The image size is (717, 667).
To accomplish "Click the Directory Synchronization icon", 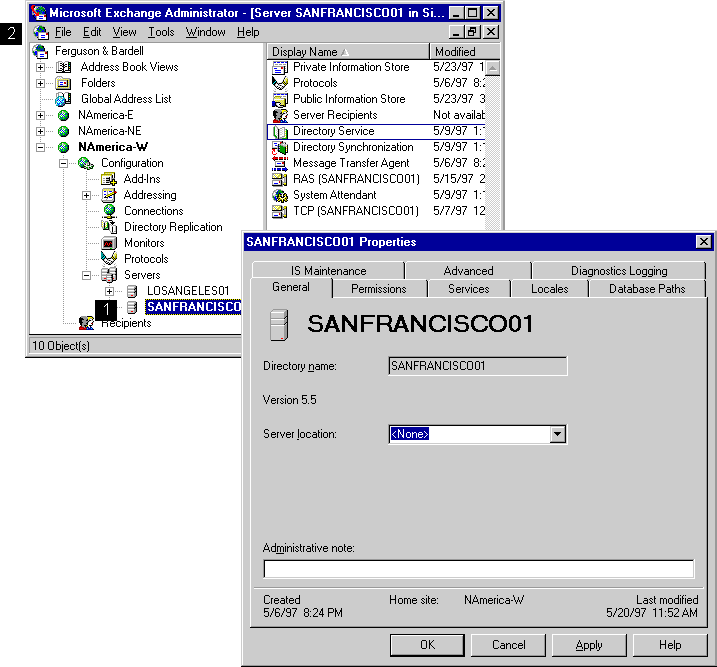I will click(280, 147).
